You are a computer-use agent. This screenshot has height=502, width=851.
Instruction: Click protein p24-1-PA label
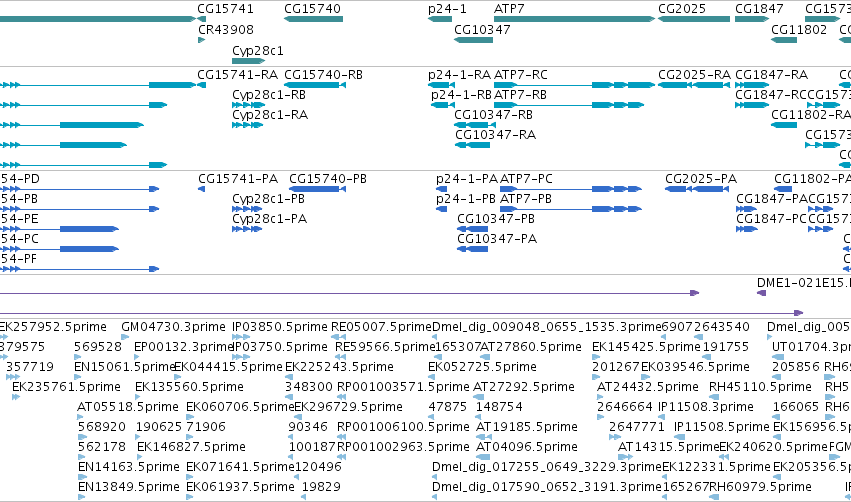[x=467, y=179]
